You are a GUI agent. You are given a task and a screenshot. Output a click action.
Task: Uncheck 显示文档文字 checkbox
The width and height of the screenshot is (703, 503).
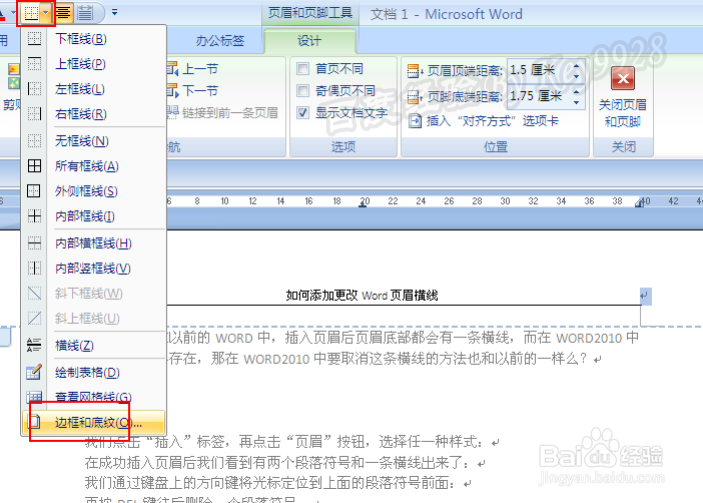[x=303, y=112]
